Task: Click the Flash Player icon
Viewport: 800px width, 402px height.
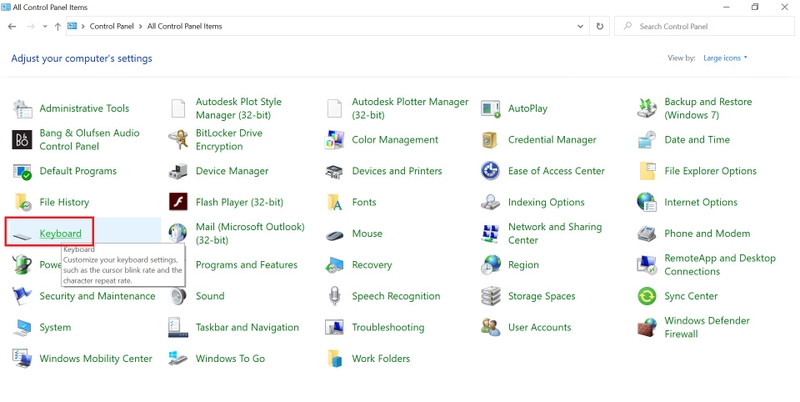Action: (x=178, y=203)
